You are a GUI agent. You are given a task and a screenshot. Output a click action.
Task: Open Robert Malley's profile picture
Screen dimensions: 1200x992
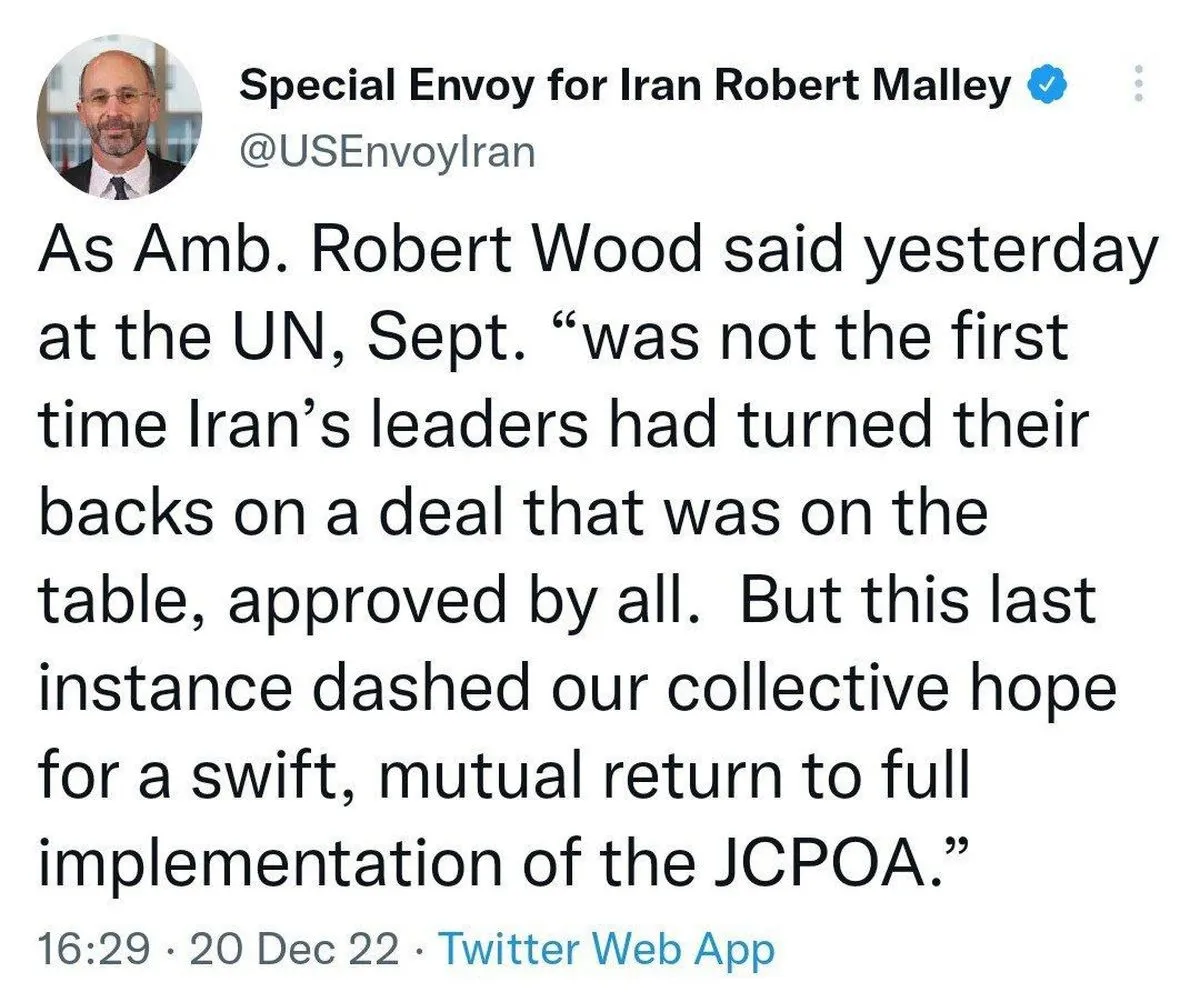coord(119,117)
